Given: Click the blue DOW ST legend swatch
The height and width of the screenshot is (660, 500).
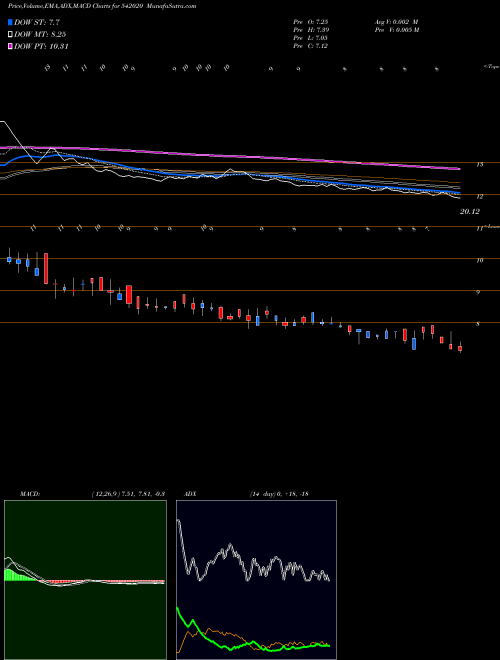Looking at the screenshot, I should pyautogui.click(x=11, y=22).
